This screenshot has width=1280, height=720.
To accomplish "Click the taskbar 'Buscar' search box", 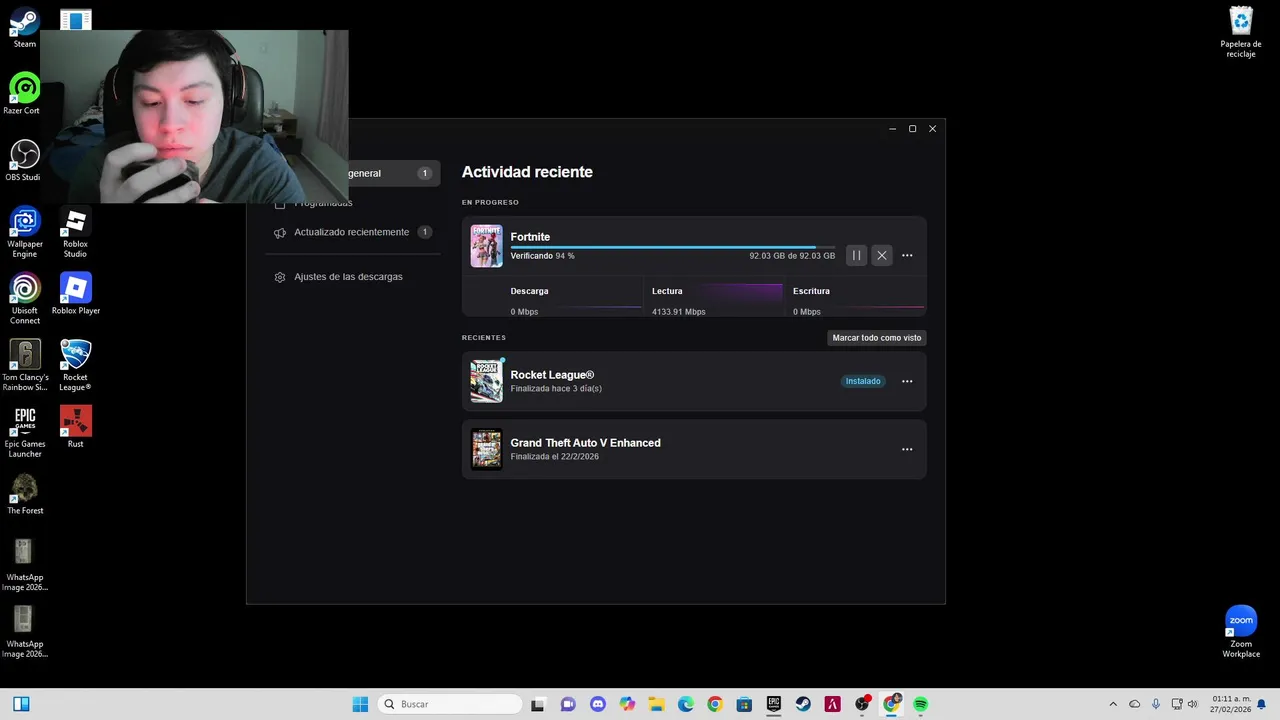I will click(x=450, y=704).
